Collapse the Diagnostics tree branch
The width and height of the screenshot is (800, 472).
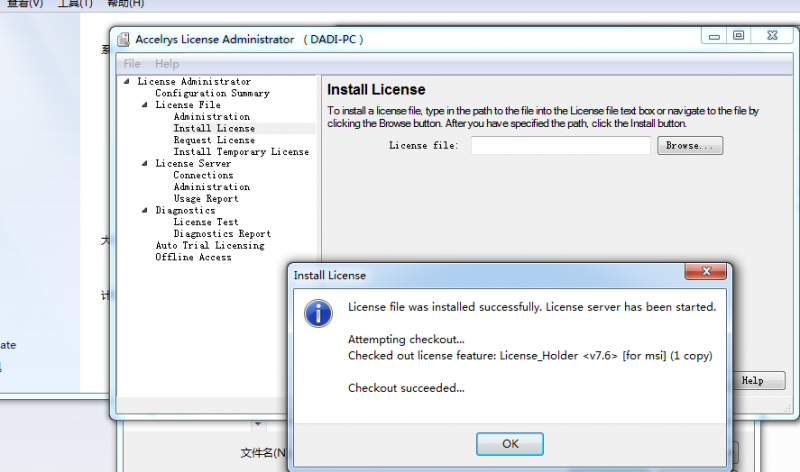click(x=144, y=210)
